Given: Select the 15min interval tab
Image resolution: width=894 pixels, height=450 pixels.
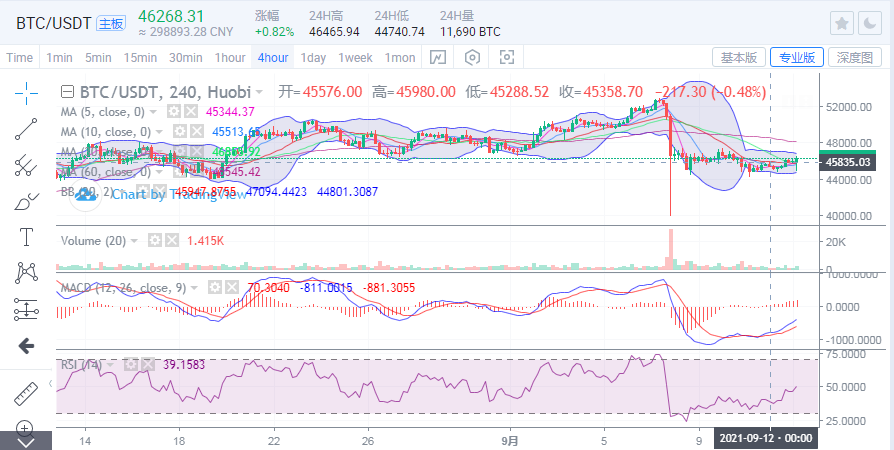Looking at the screenshot, I should click(141, 57).
